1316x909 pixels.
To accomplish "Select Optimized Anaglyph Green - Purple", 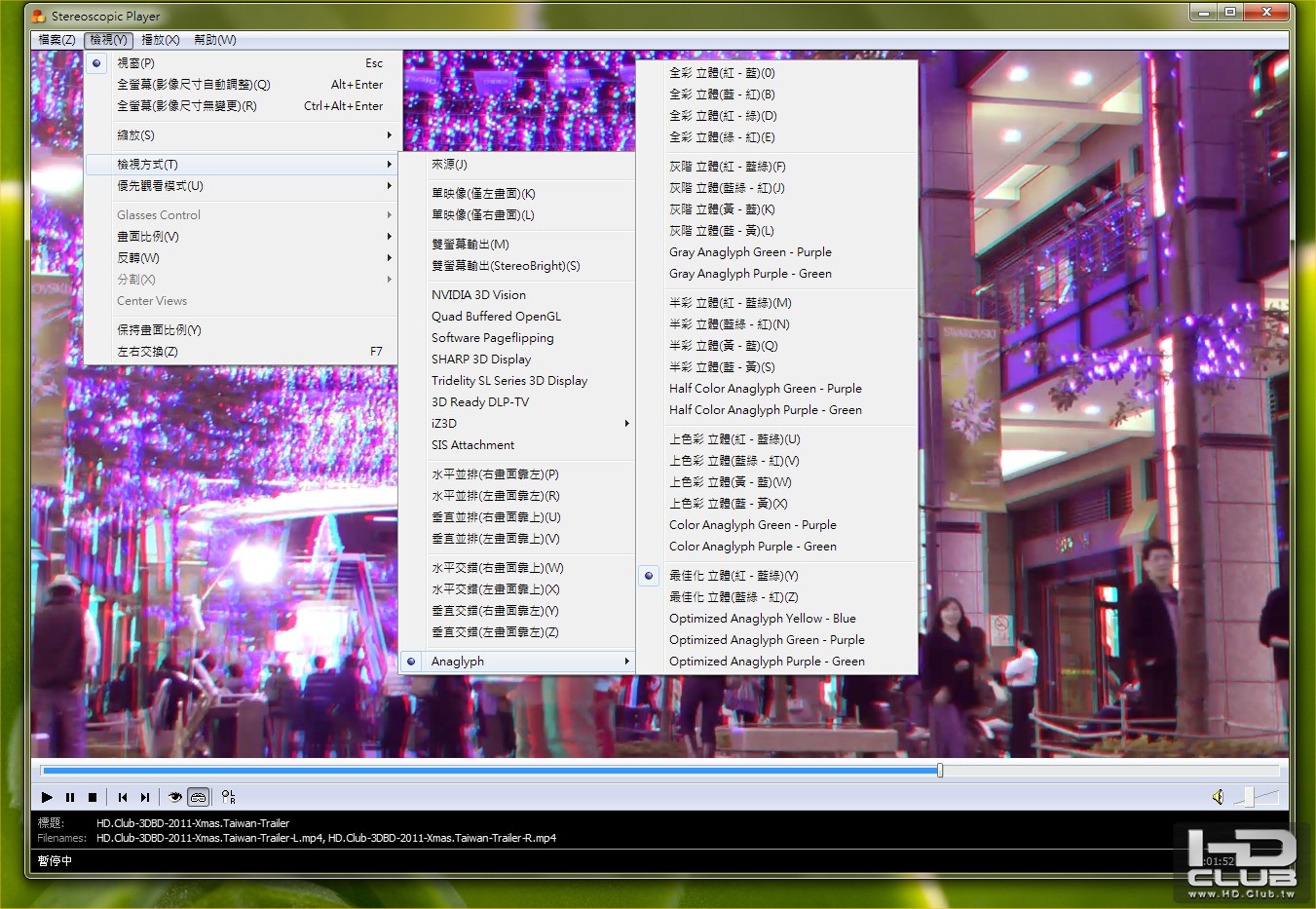I will (x=777, y=640).
